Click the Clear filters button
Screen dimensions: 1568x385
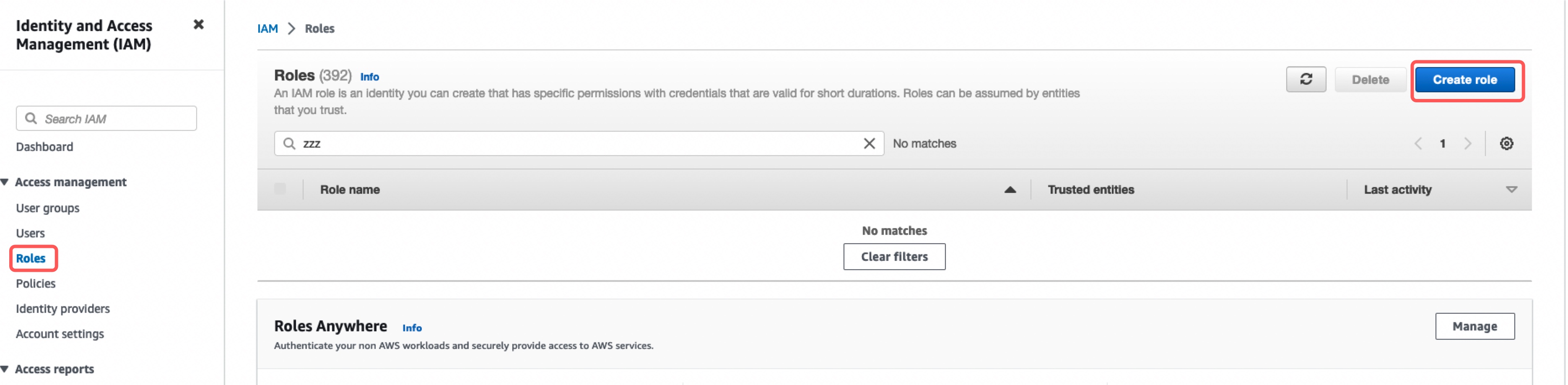(894, 257)
